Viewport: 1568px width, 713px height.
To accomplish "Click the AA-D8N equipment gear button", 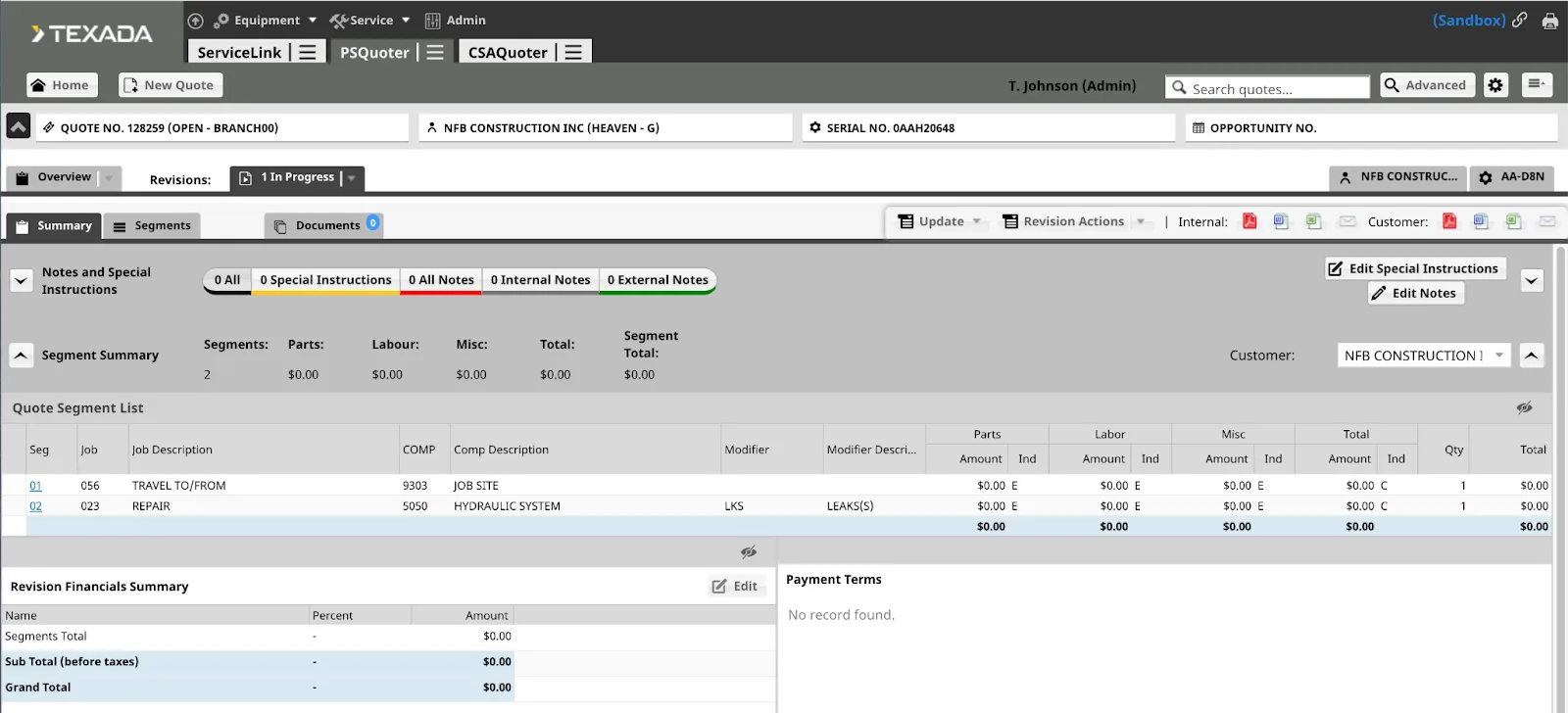I will [1511, 177].
